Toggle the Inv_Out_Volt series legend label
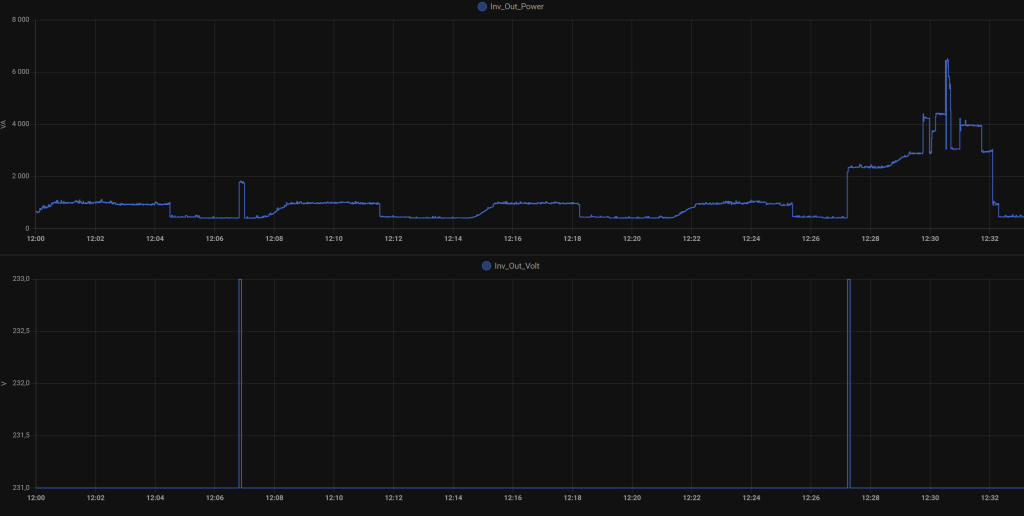 click(517, 266)
